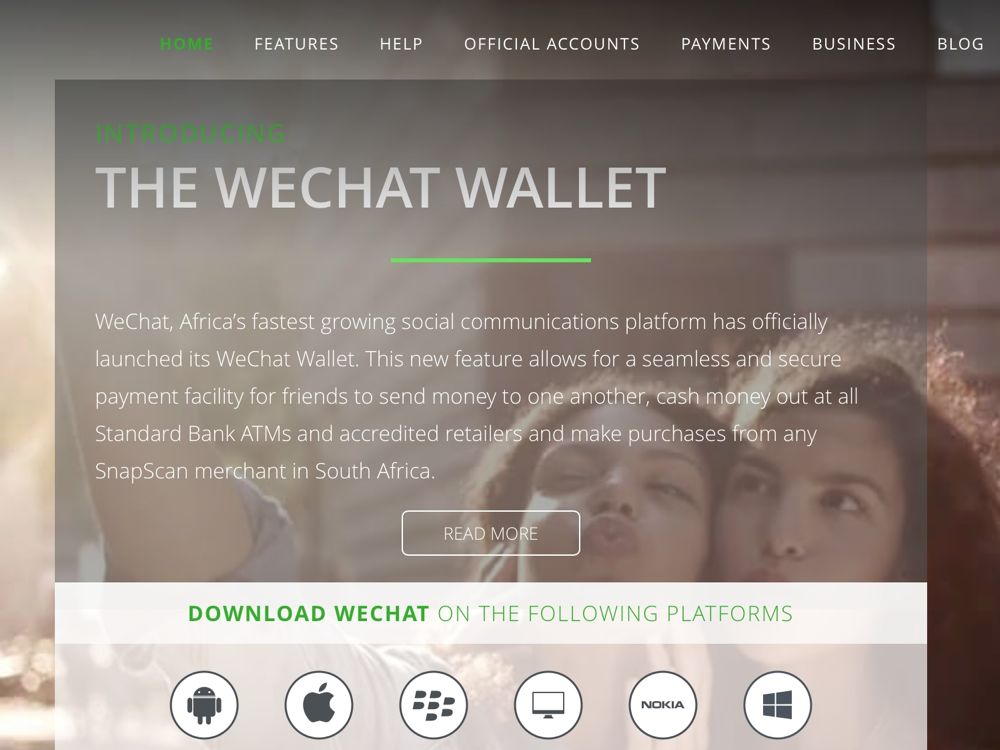Open the Home menu item

(x=186, y=44)
